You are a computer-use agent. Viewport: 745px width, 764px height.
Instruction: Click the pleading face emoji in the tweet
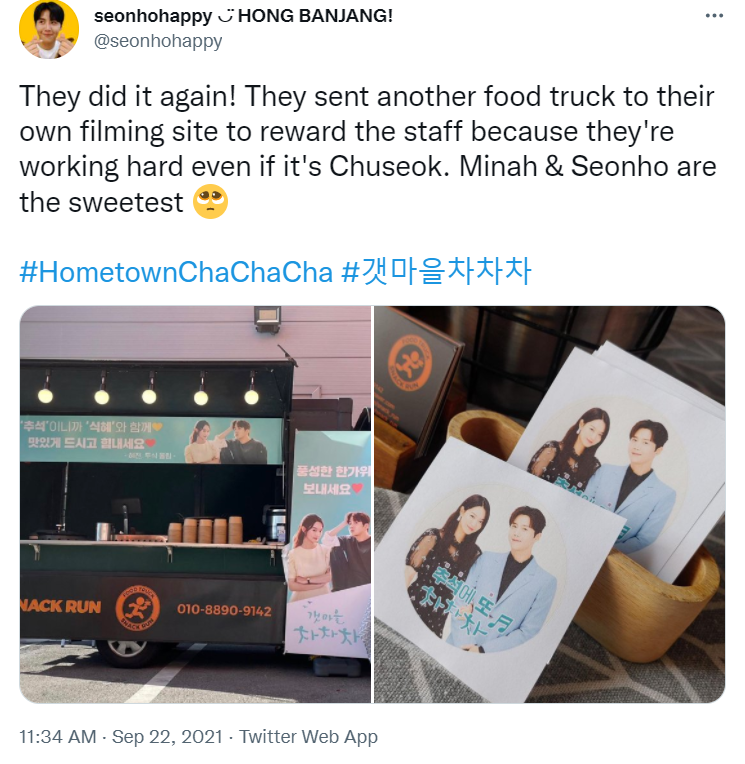[210, 202]
